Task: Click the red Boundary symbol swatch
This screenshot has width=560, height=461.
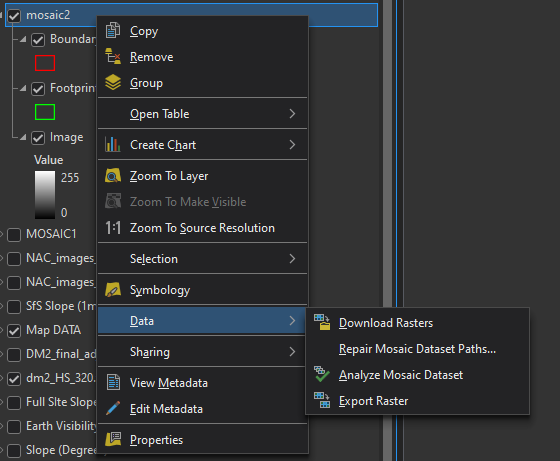Action: point(45,63)
